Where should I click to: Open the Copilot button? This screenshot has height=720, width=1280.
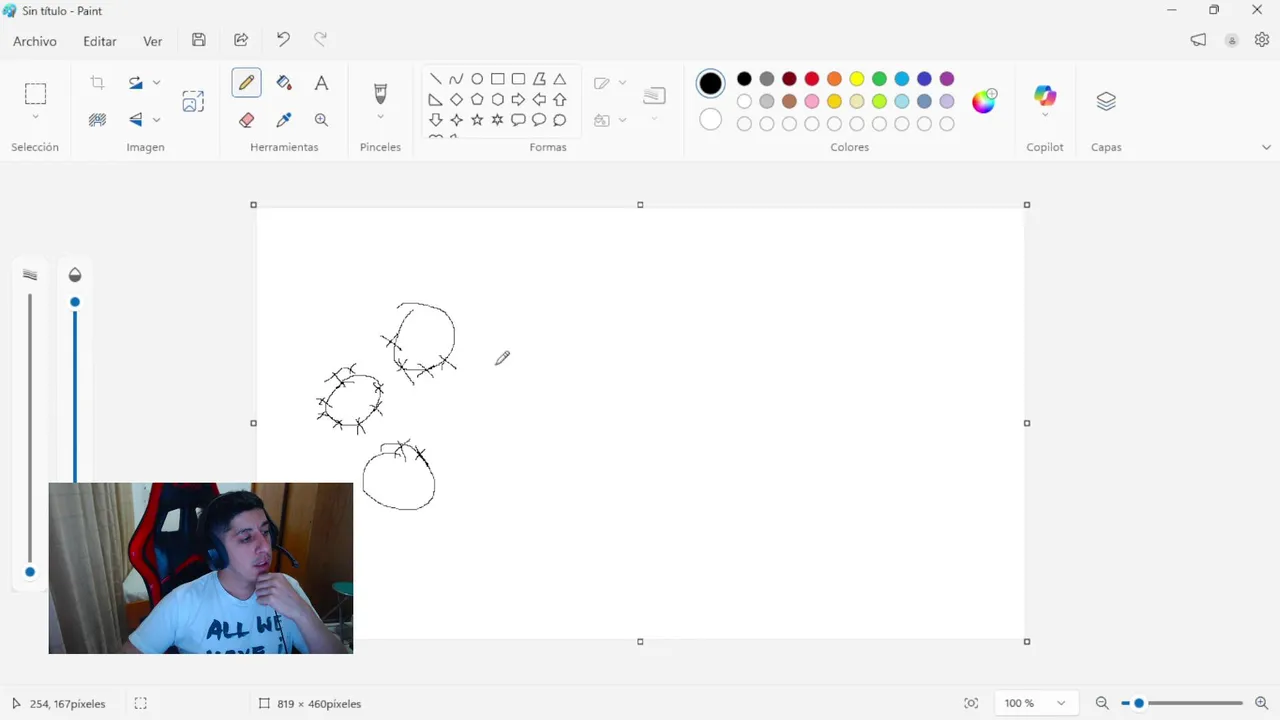tap(1045, 96)
